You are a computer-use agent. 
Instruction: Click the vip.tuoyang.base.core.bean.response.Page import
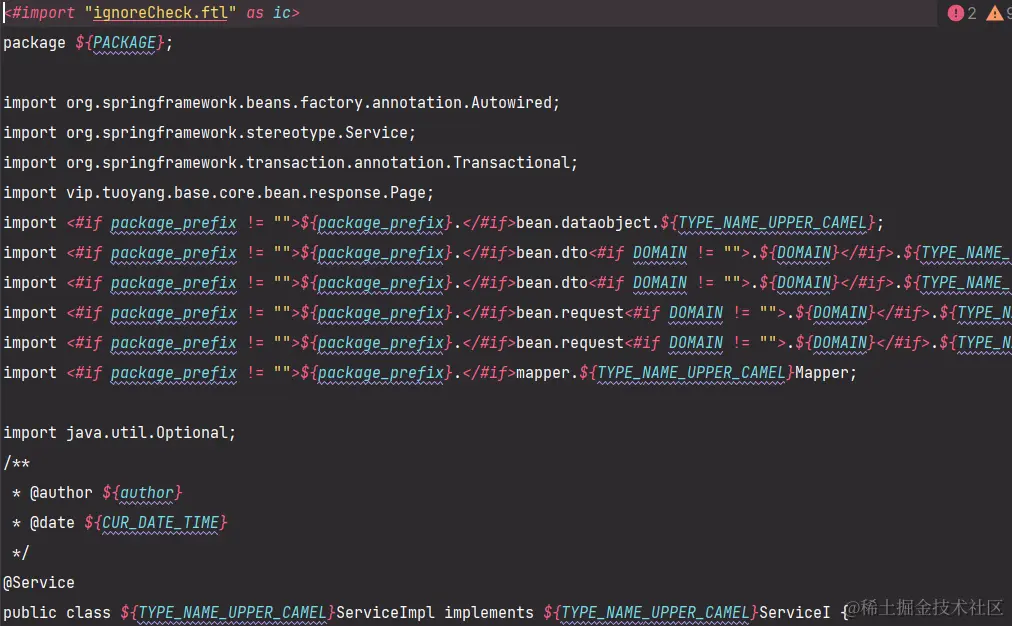pyautogui.click(x=218, y=193)
